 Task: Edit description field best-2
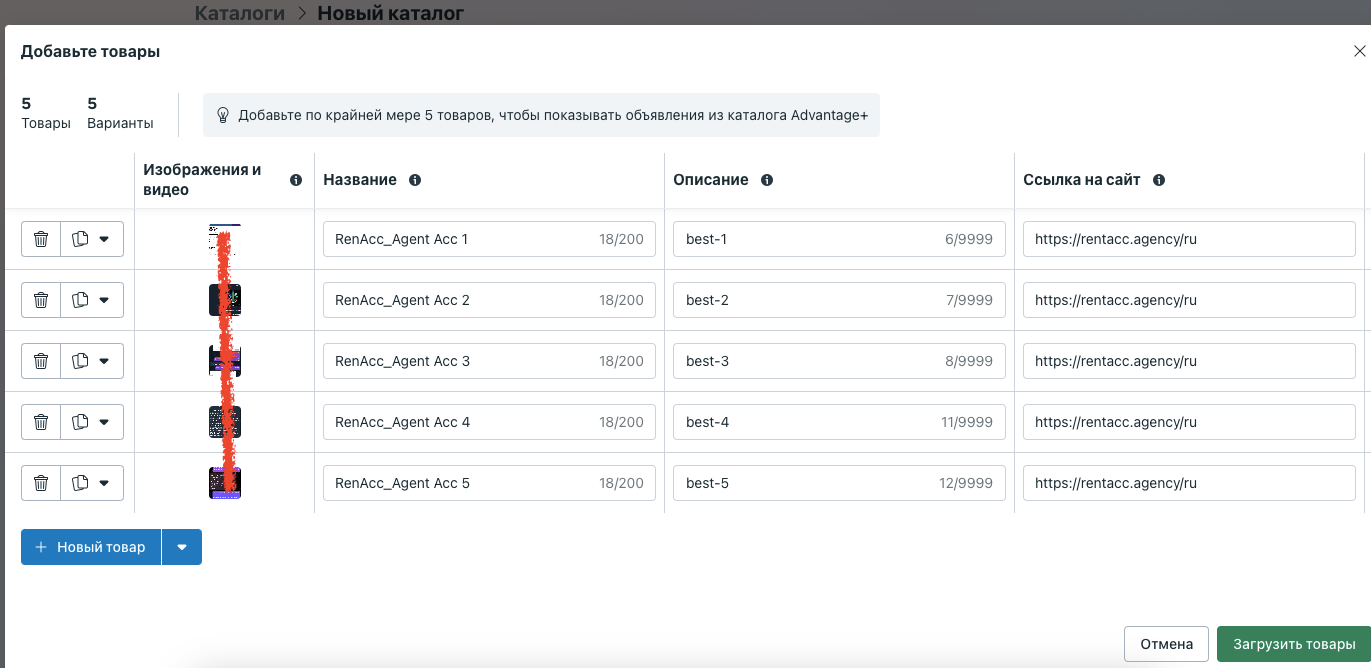click(839, 300)
